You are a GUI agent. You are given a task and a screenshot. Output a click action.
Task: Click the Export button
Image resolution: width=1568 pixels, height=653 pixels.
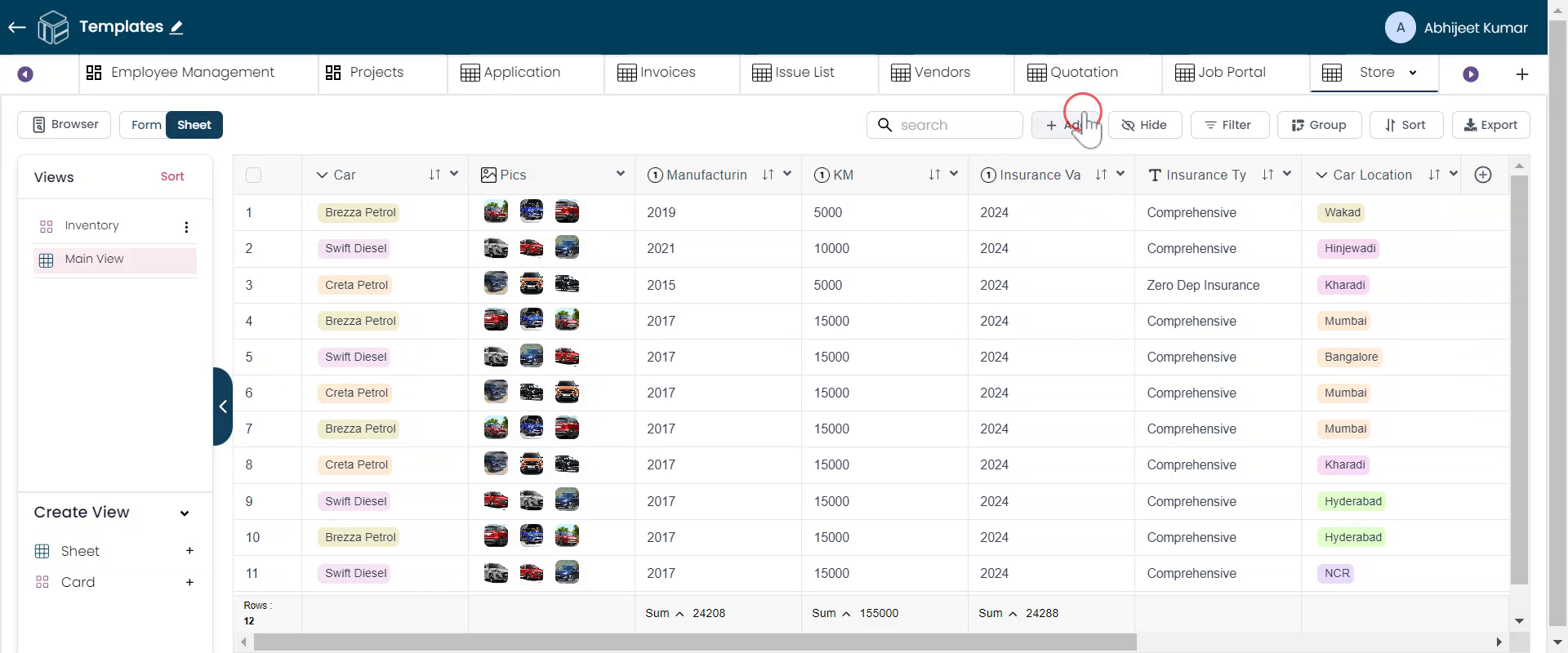[1490, 125]
